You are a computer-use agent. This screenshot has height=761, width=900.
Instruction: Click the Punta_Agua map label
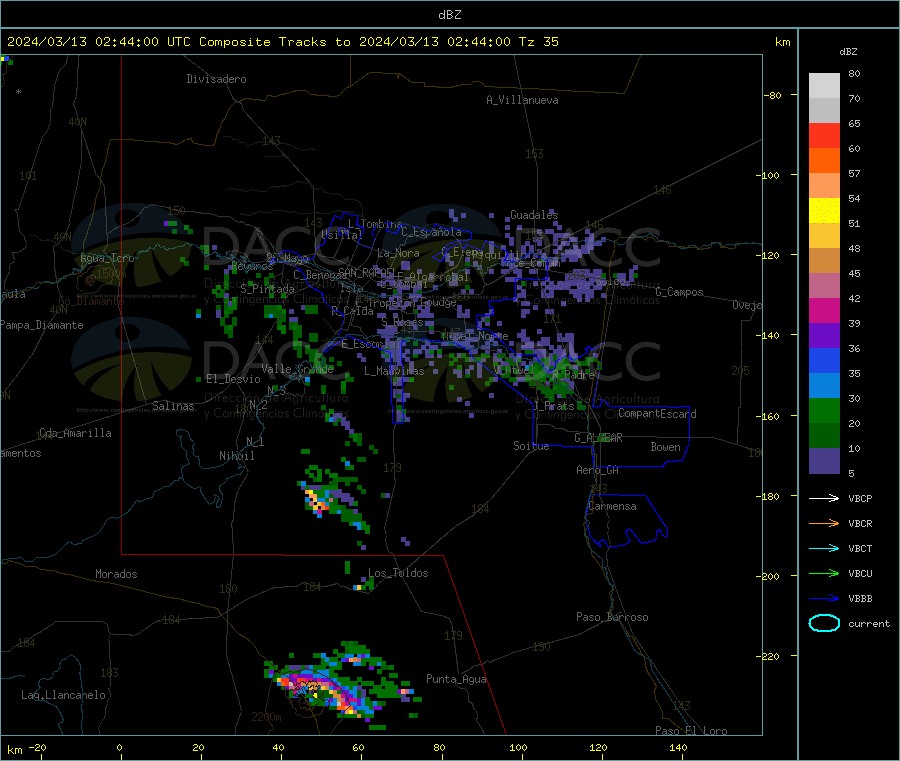coord(456,679)
